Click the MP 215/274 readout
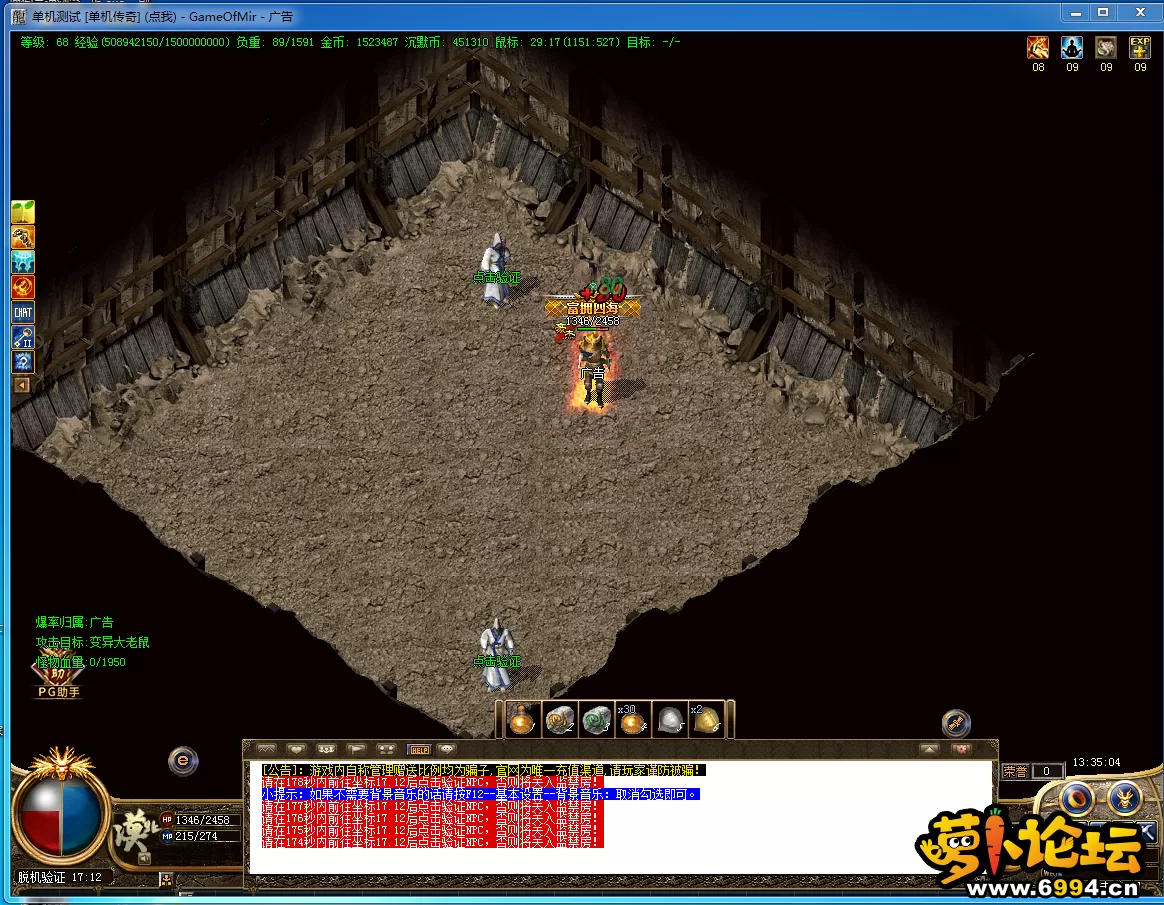Image resolution: width=1164 pixels, height=905 pixels. click(x=196, y=836)
